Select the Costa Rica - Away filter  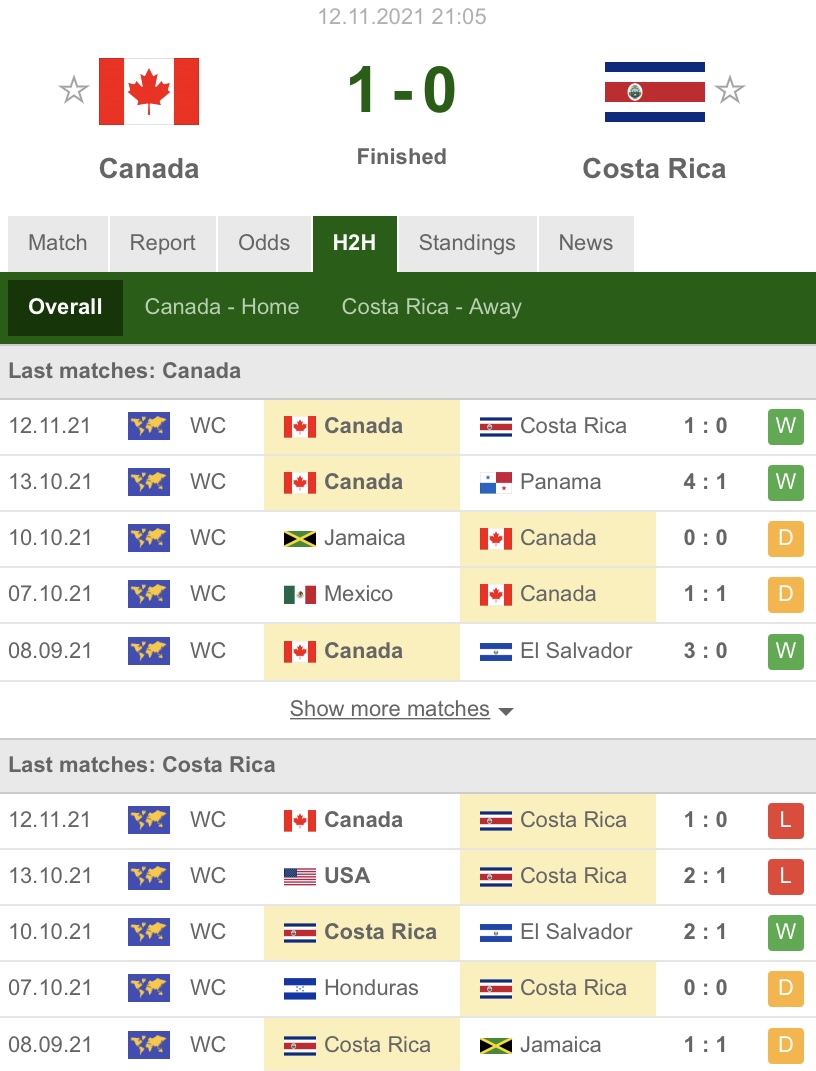[x=432, y=307]
